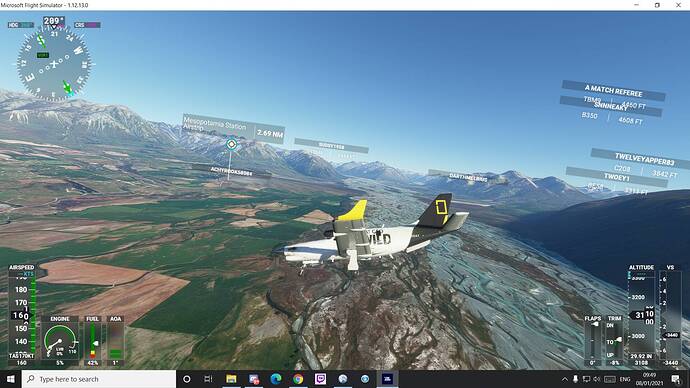Open the volume tray icon
Viewport: 690px width, 388px height.
[597, 379]
